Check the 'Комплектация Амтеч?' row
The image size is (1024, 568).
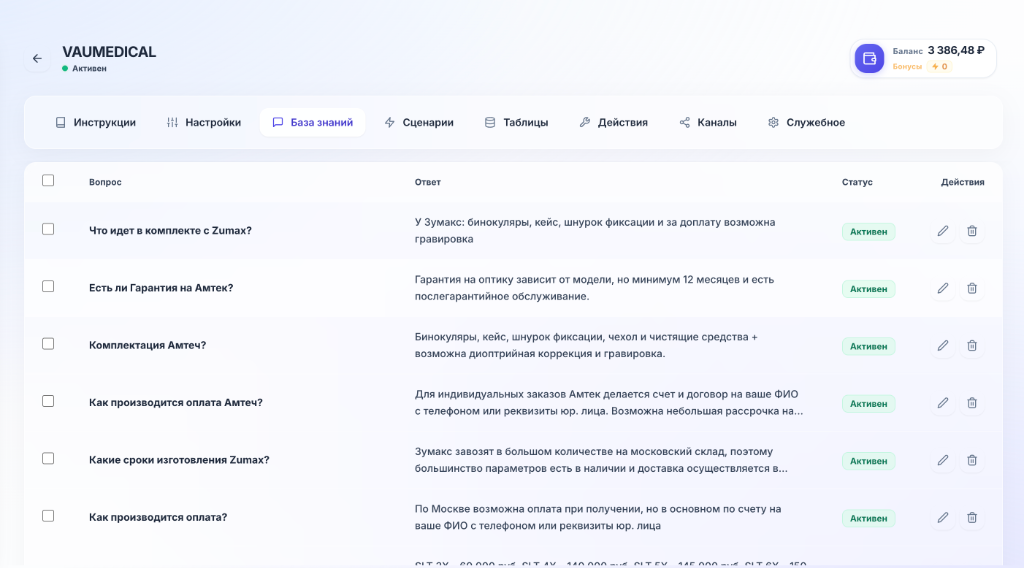click(x=48, y=344)
